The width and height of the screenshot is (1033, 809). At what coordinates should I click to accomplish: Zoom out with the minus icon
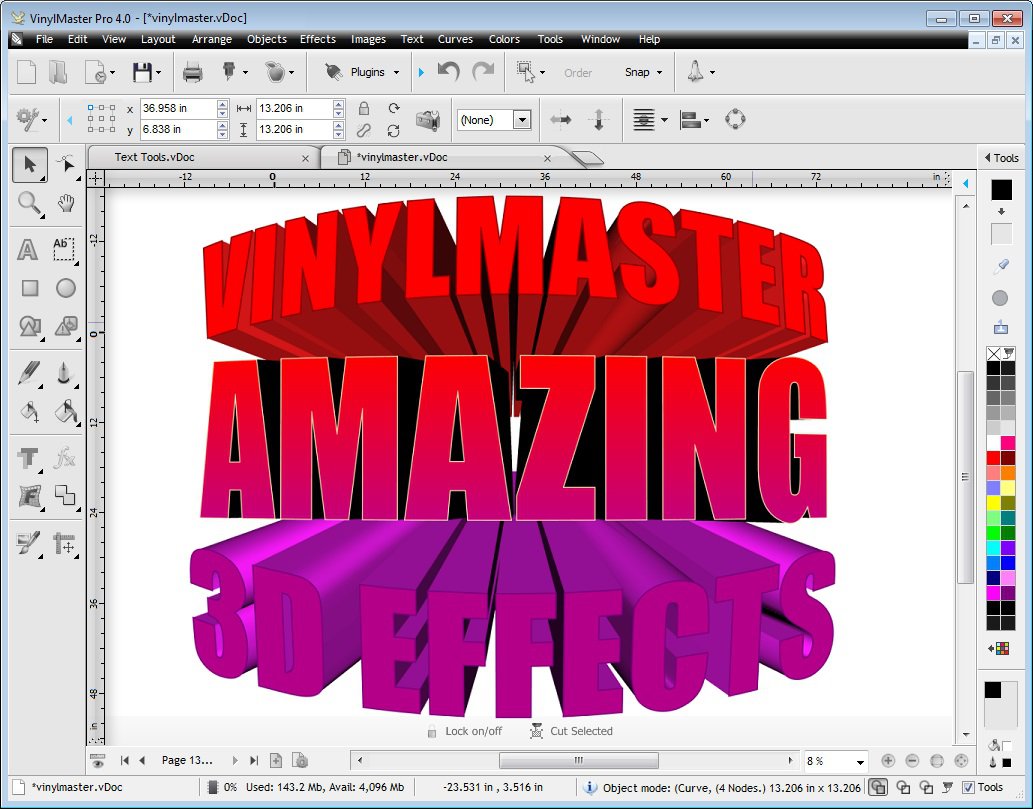[912, 761]
